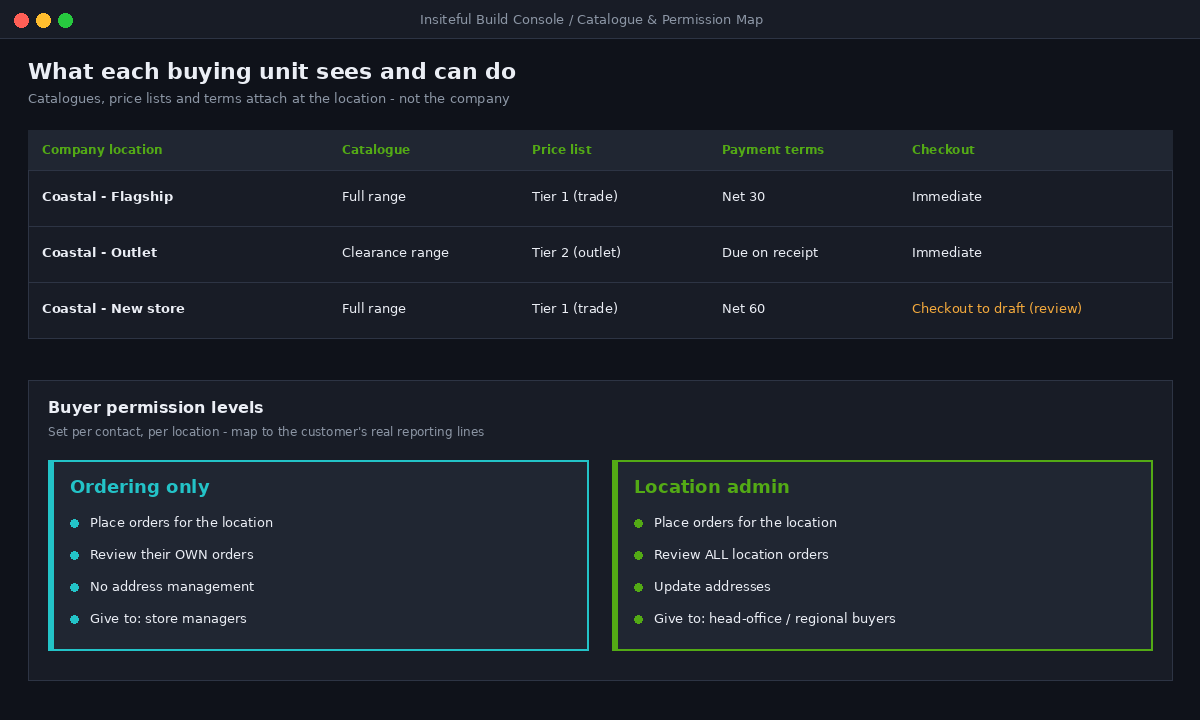The image size is (1200, 720).
Task: Click the Company location column header
Action: coord(102,150)
